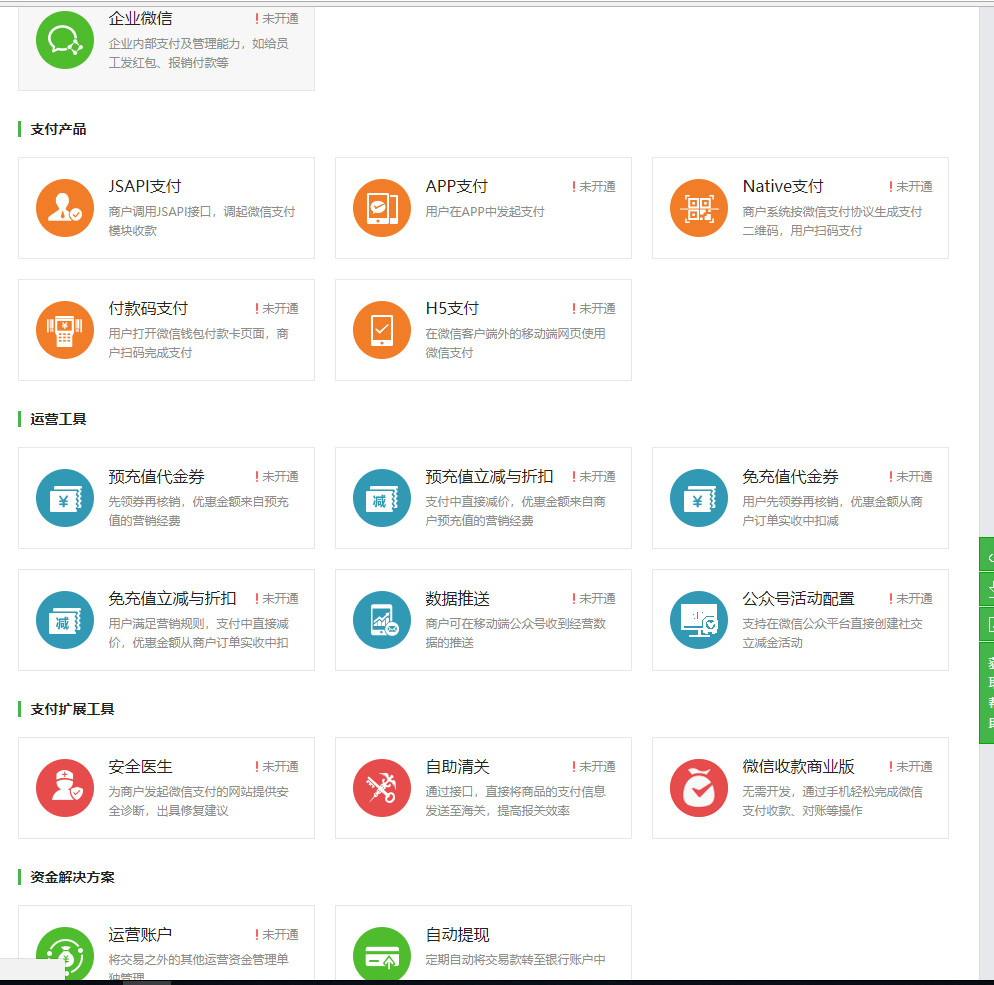The image size is (994, 985).
Task: Select the 免充值代金券 title
Action: click(x=791, y=477)
